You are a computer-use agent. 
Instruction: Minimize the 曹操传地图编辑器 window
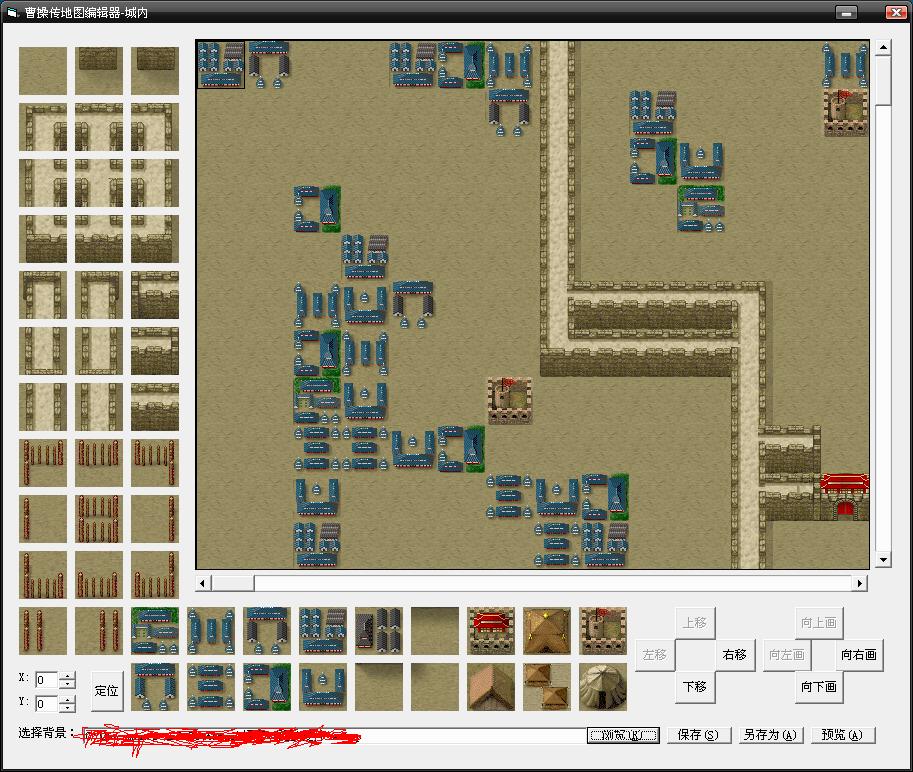click(846, 12)
